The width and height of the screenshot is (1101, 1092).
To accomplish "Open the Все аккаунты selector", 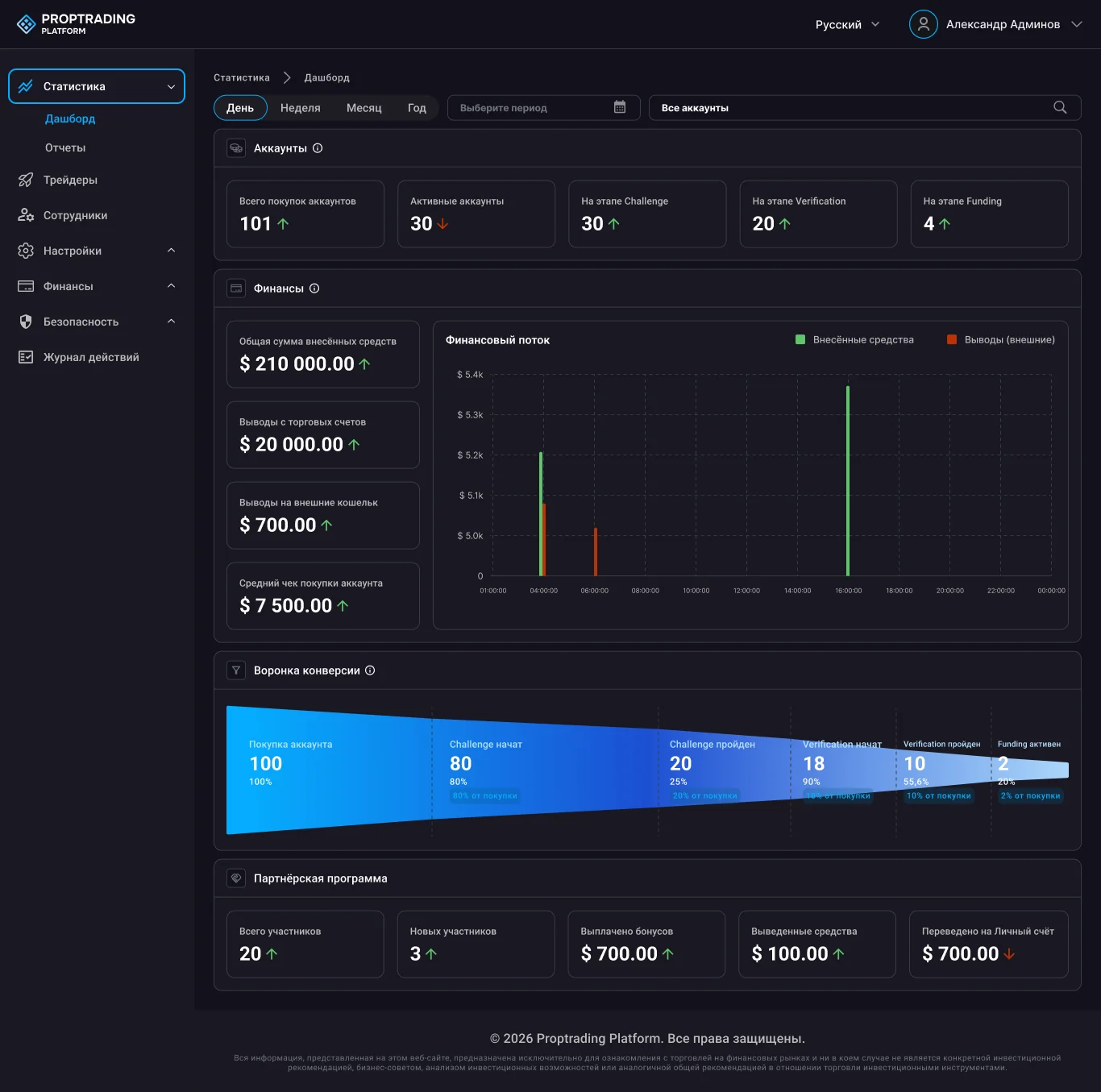I will pyautogui.click(x=865, y=107).
